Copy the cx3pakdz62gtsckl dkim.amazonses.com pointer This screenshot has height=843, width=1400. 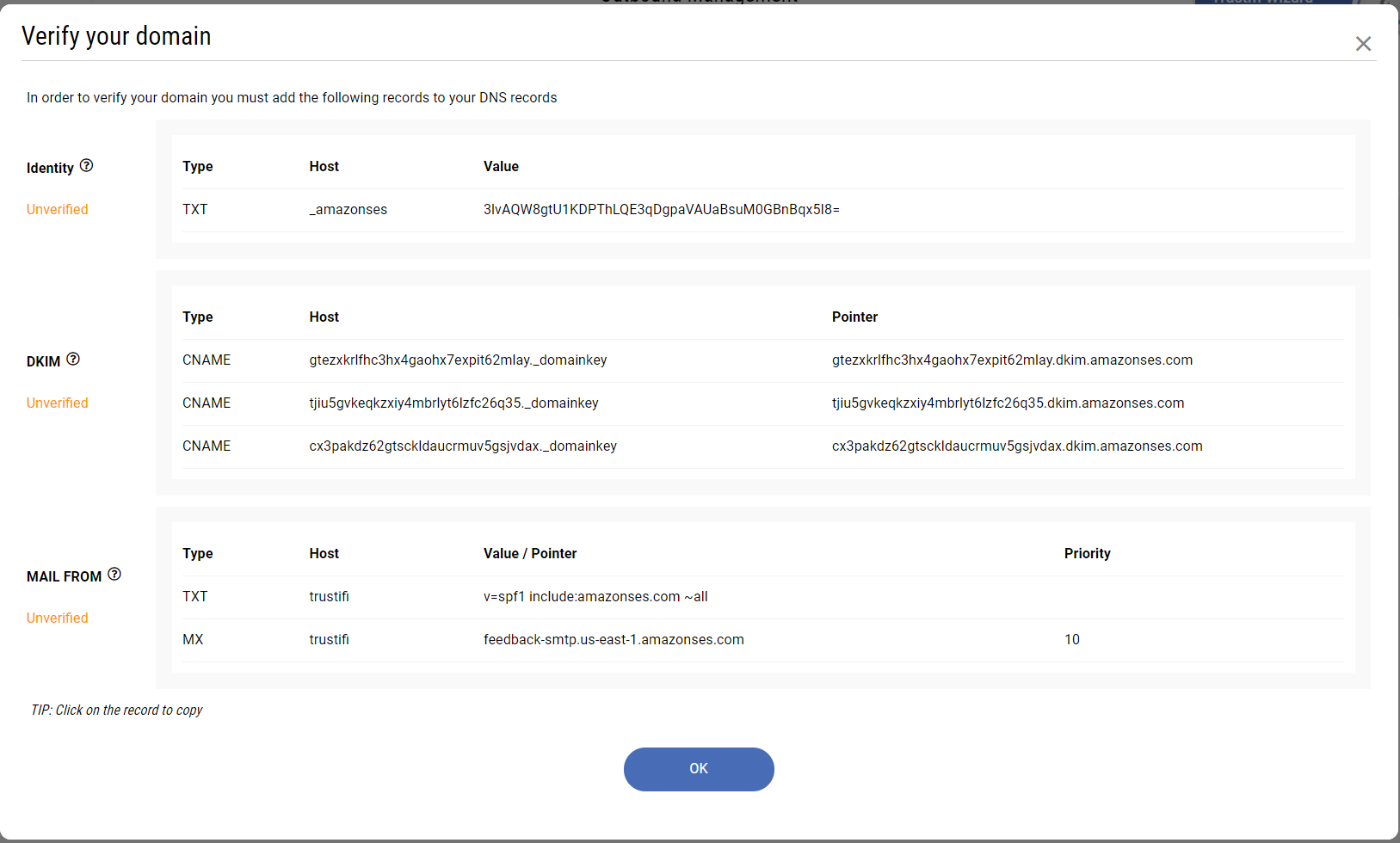coord(1017,446)
